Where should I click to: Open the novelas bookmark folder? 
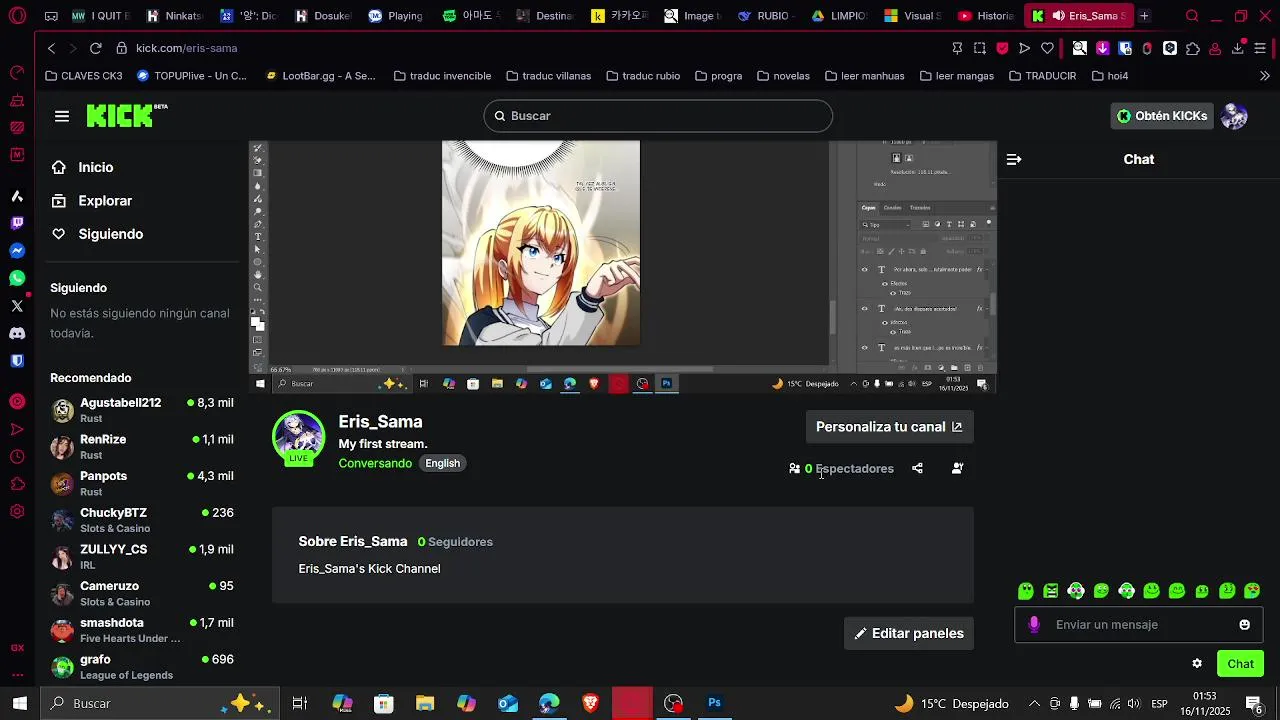click(x=783, y=76)
